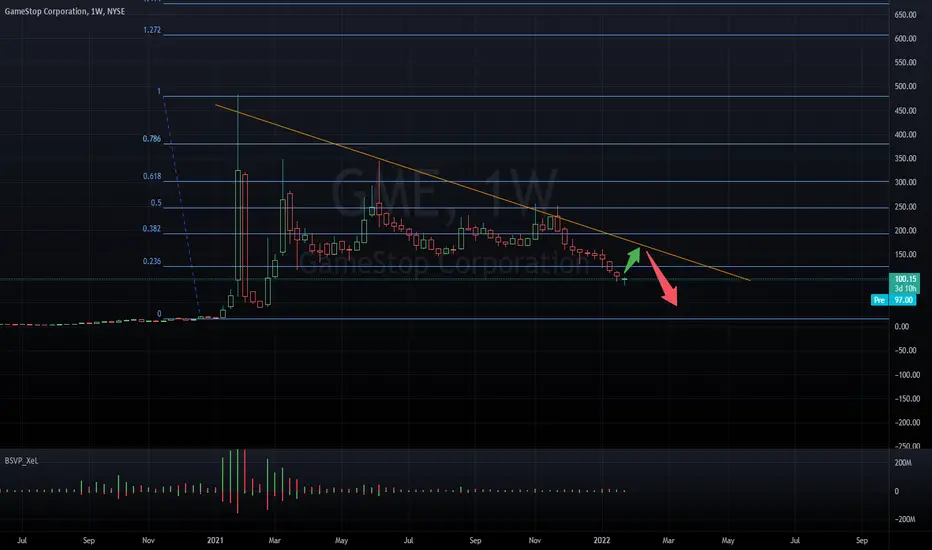Image resolution: width=932 pixels, height=550 pixels.
Task: Click the 550.00 price axis value
Action: (905, 62)
